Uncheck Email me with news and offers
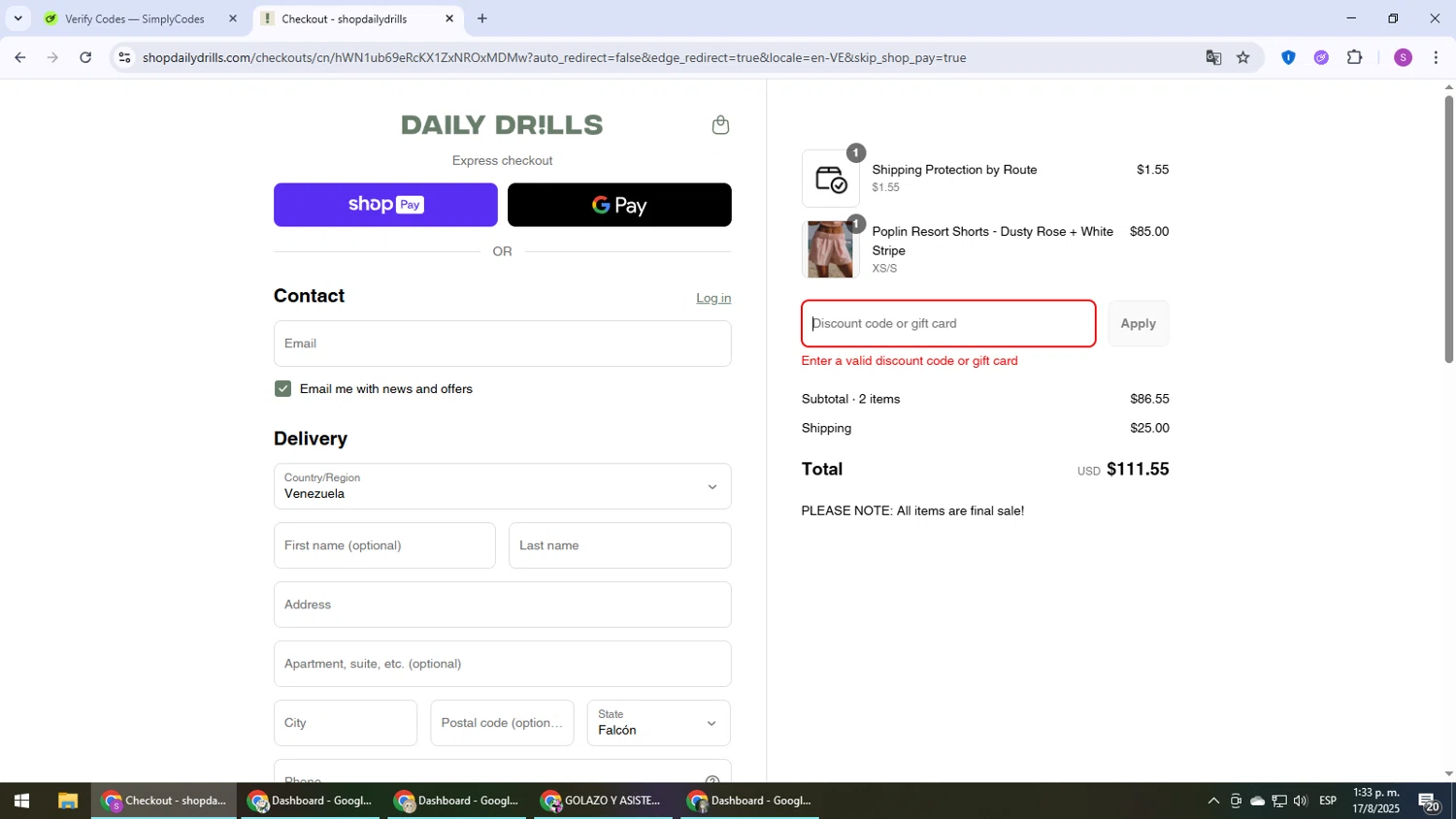The height and width of the screenshot is (819, 1456). [282, 389]
